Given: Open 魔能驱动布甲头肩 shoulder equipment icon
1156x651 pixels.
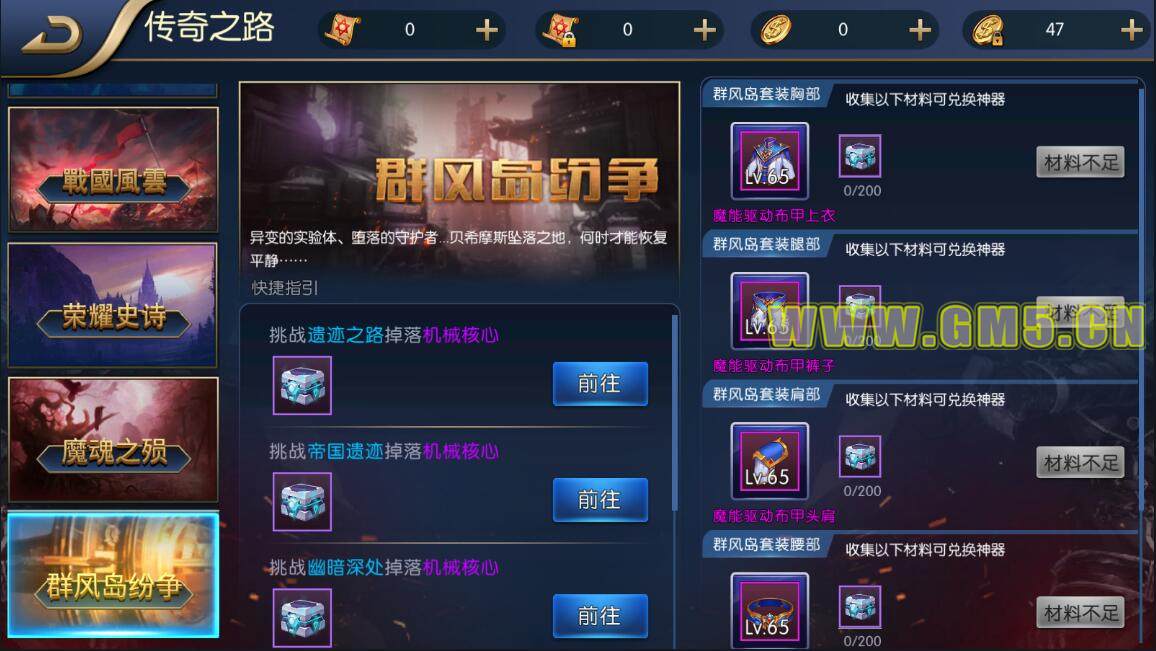Looking at the screenshot, I should click(x=769, y=461).
